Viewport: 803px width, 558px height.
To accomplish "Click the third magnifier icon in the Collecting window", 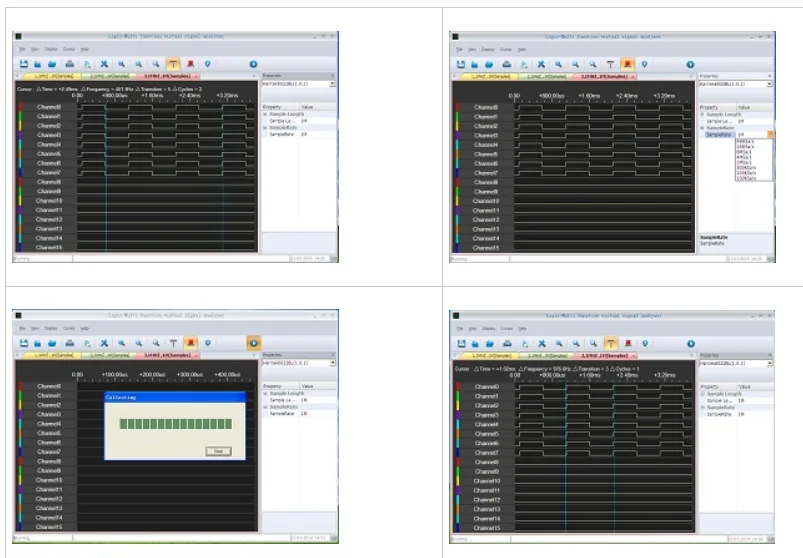I will pos(156,343).
